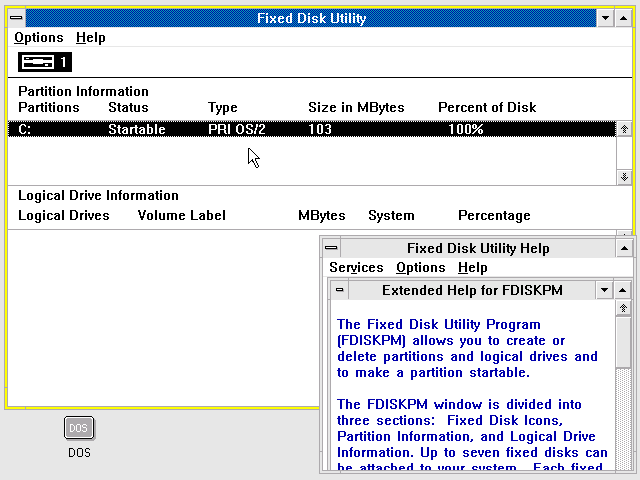Click the System column header
The image size is (640, 480).
tap(391, 215)
